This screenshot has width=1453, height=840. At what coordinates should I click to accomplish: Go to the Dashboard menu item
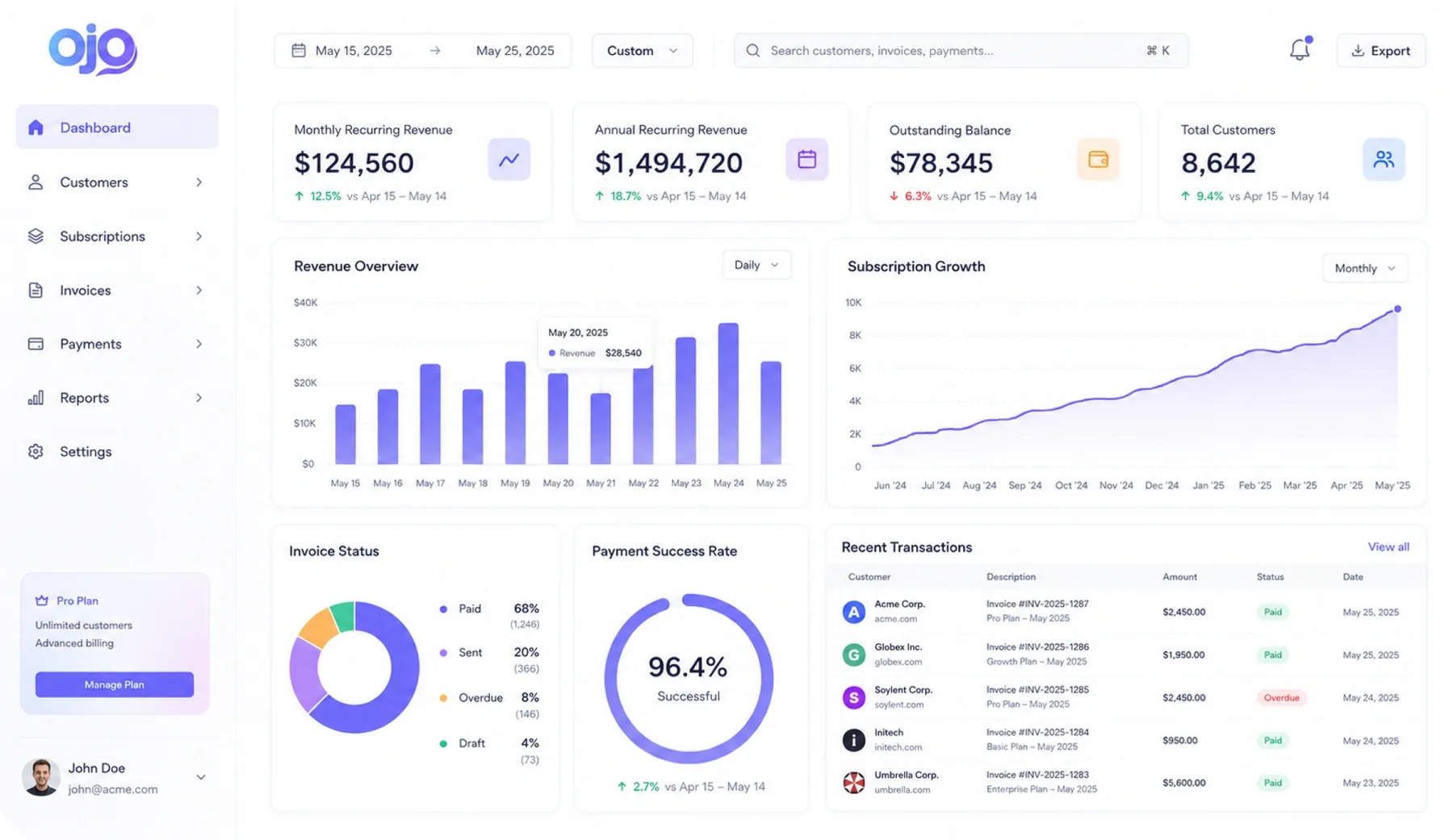pyautogui.click(x=117, y=127)
